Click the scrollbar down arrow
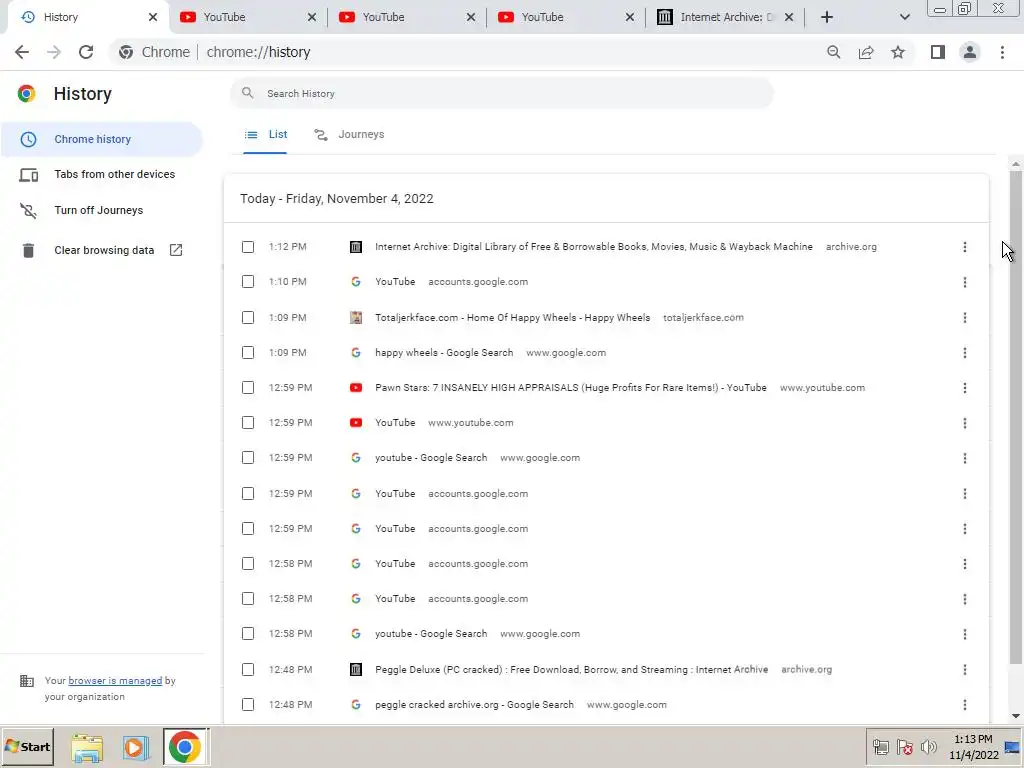Image resolution: width=1024 pixels, height=768 pixels. [x=1016, y=716]
